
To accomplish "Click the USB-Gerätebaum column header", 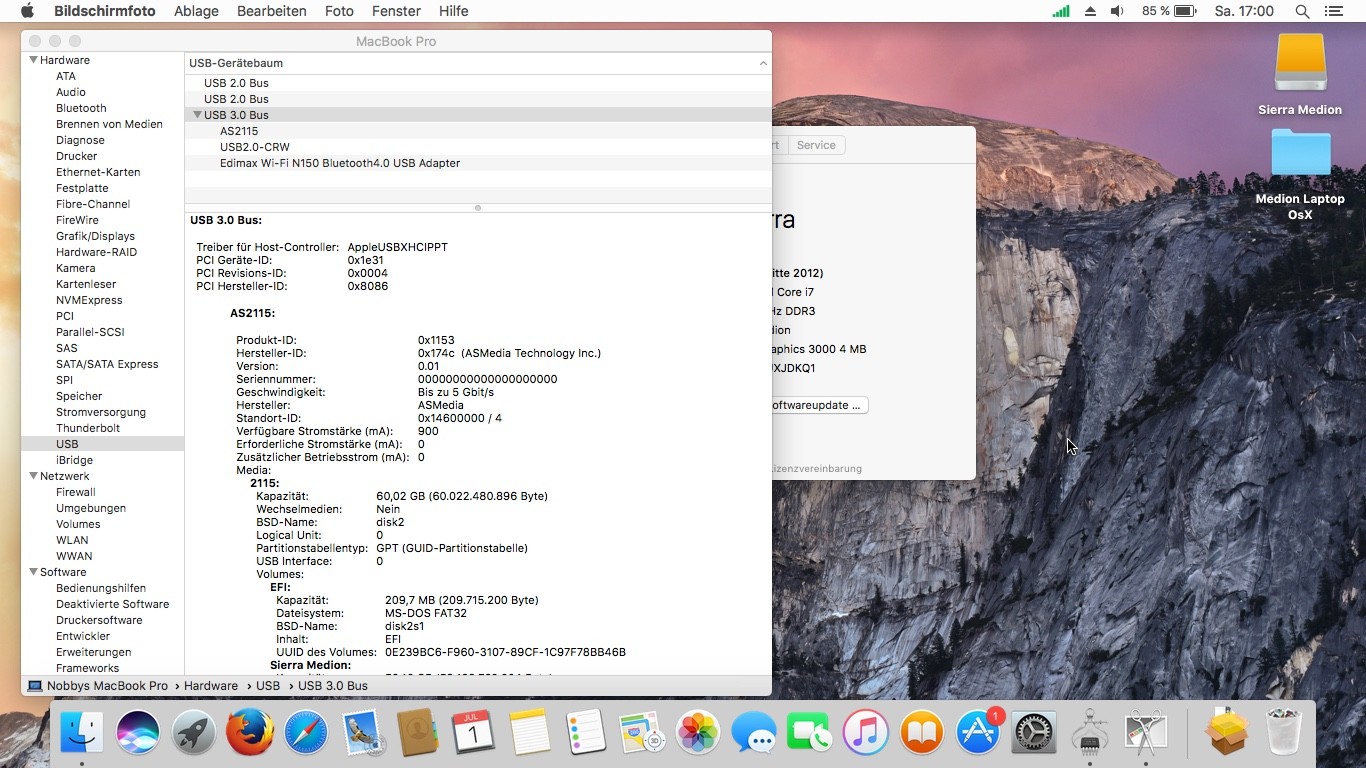I will 478,63.
